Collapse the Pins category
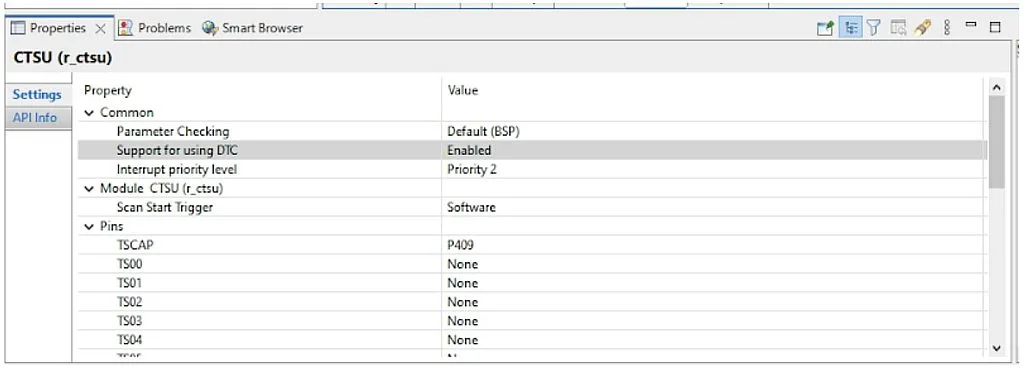This screenshot has height=368, width=1024. click(89, 227)
